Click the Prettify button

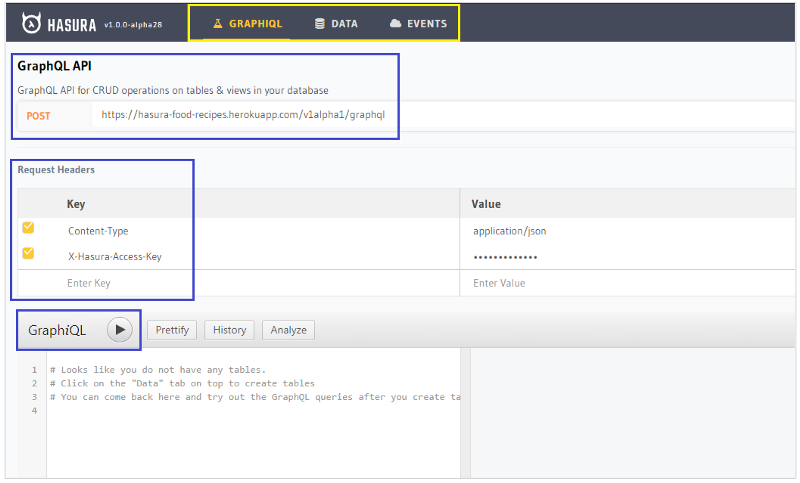click(x=172, y=330)
